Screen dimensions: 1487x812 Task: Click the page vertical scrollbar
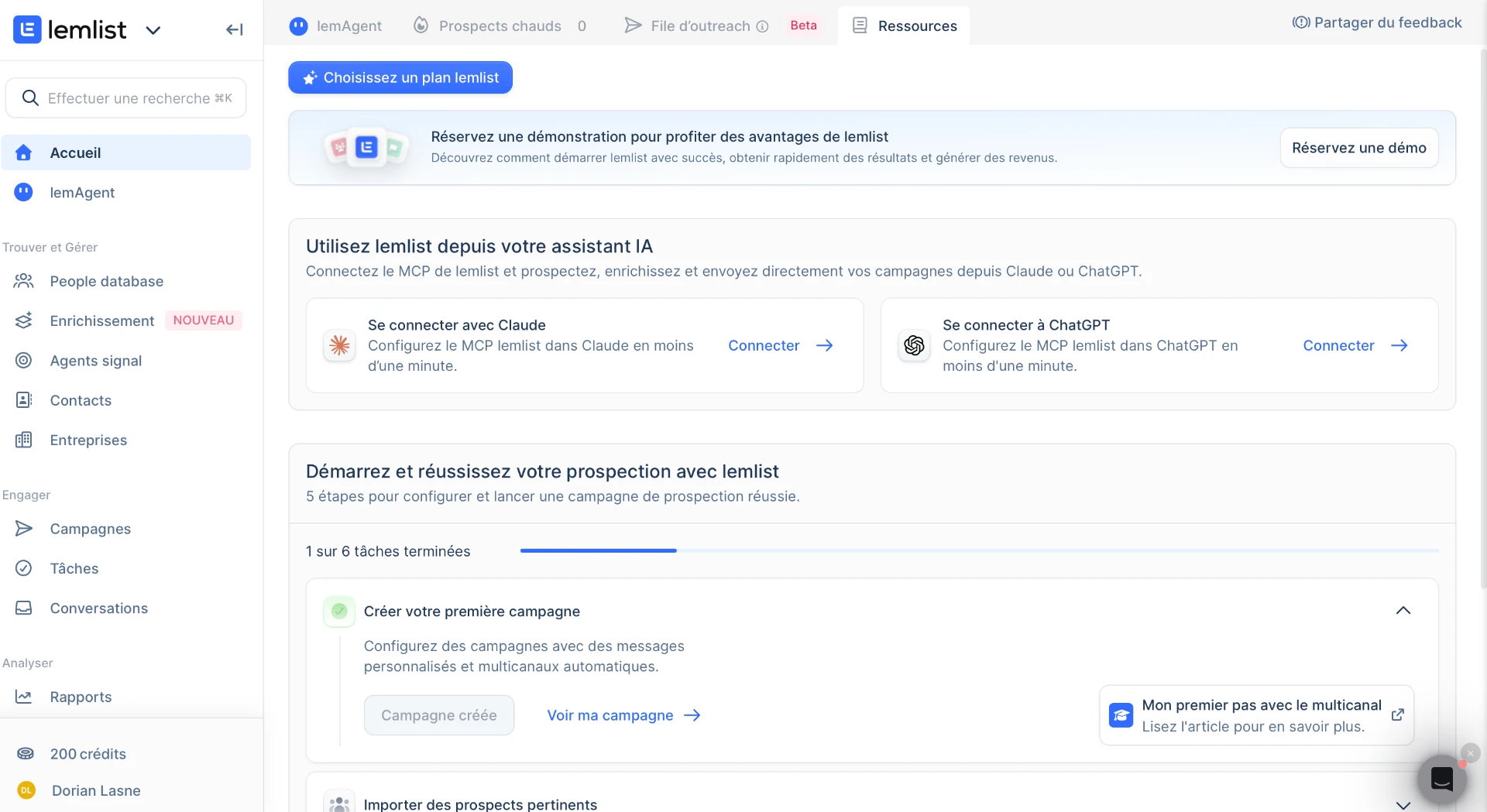pyautogui.click(x=1483, y=317)
